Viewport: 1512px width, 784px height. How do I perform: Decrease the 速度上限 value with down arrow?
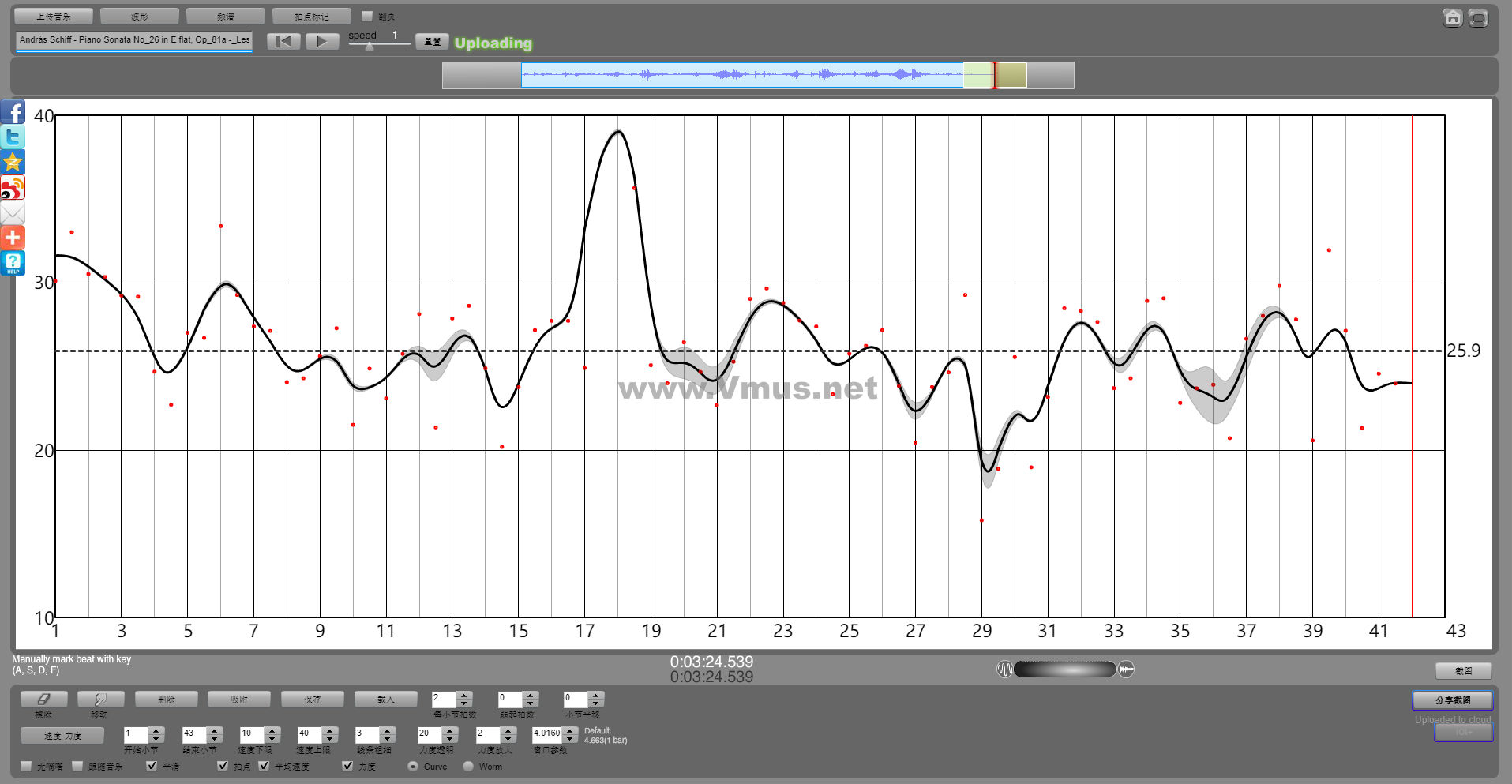point(330,739)
